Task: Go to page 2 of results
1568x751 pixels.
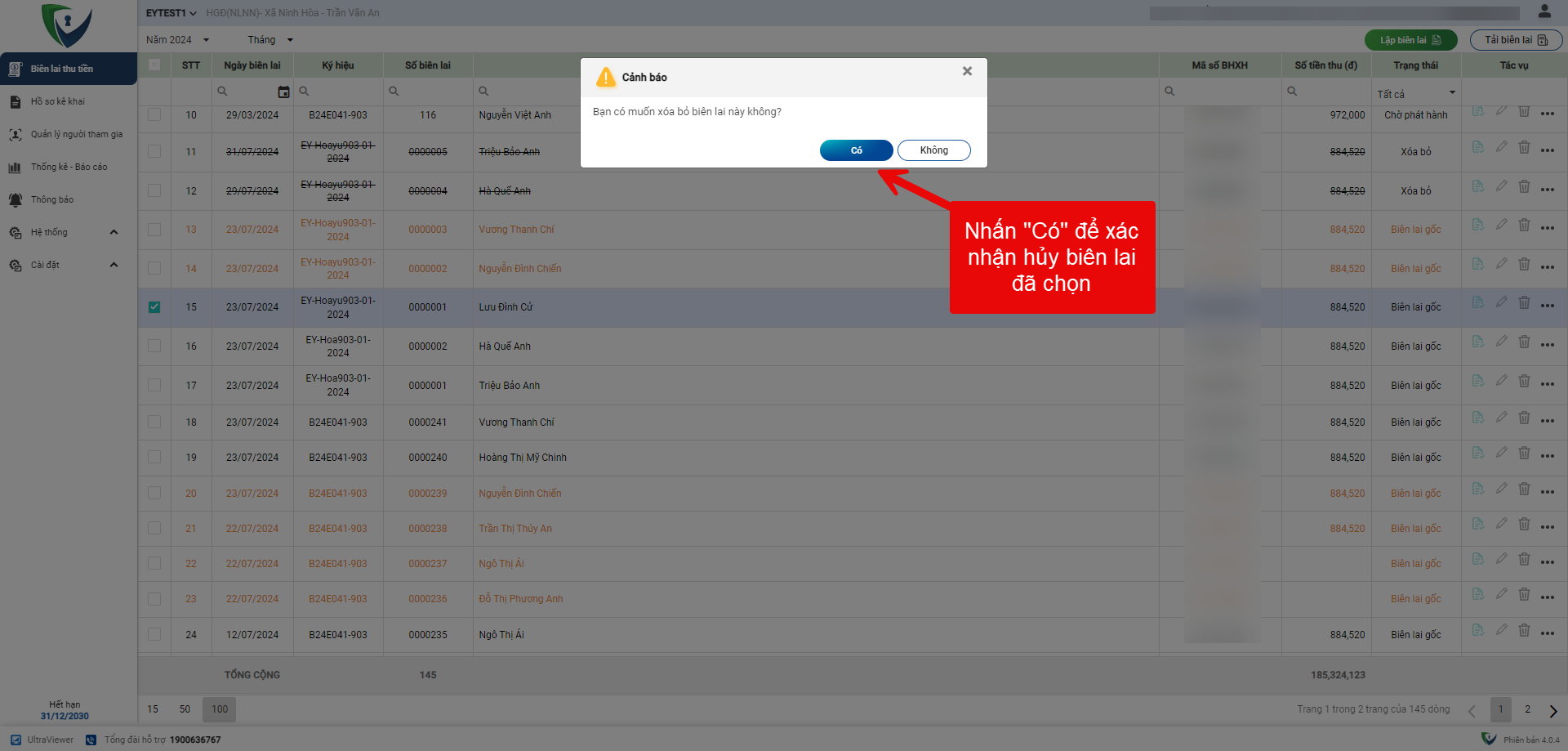Action: tap(1527, 709)
